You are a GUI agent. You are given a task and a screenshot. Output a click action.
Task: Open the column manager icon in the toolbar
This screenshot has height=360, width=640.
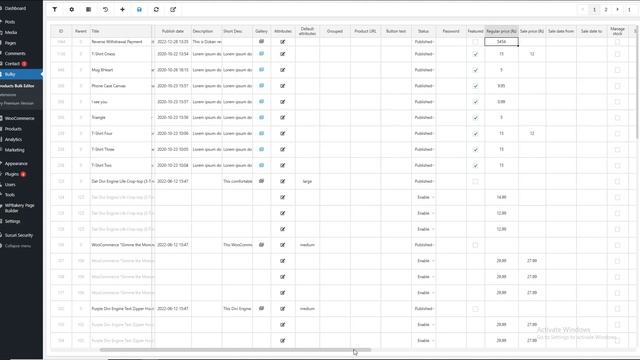coord(89,9)
